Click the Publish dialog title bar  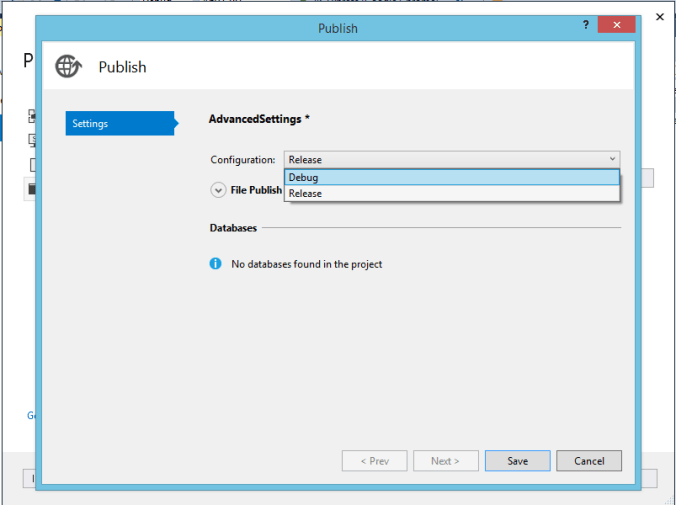(x=337, y=28)
